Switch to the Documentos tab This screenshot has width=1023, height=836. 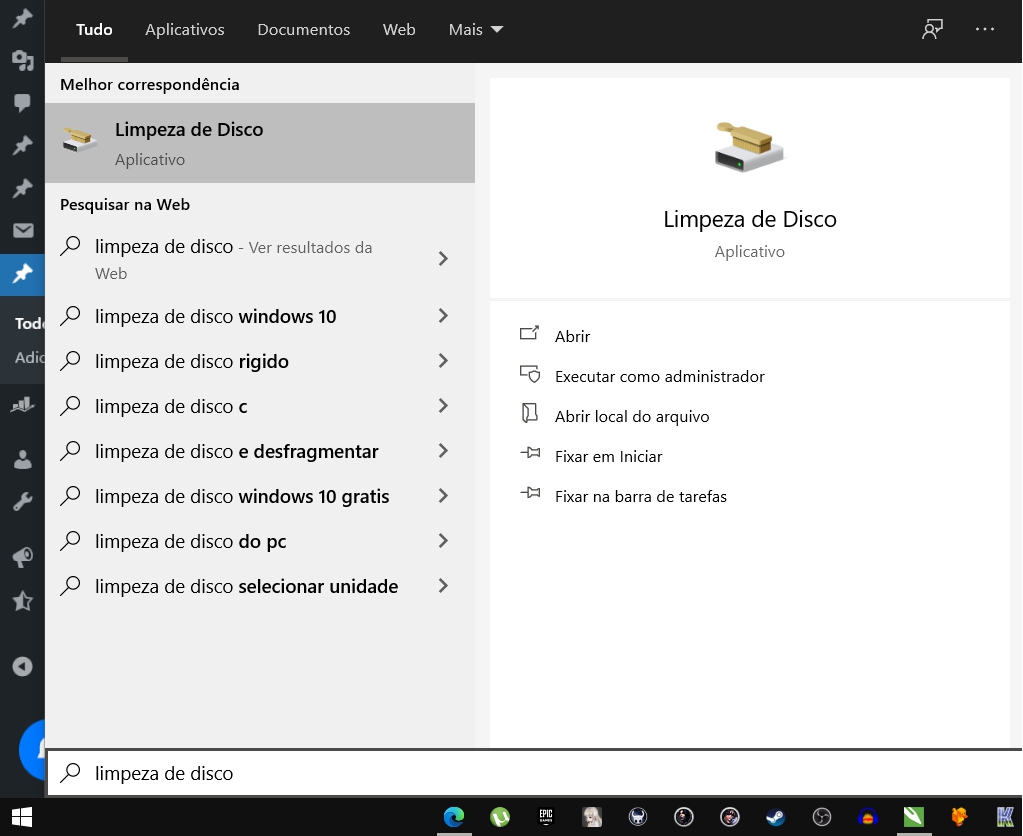click(303, 29)
